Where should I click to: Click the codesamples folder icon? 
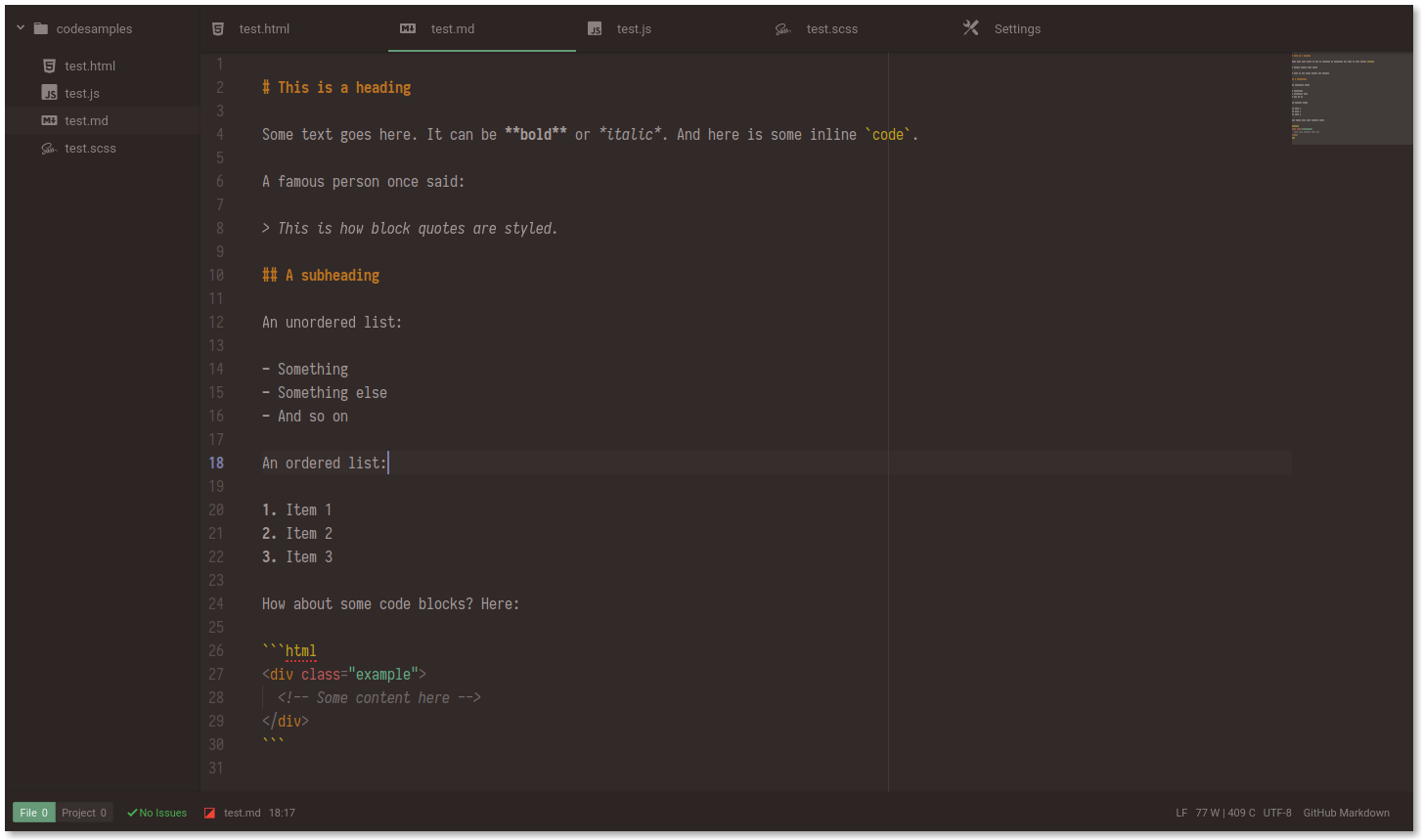point(40,28)
